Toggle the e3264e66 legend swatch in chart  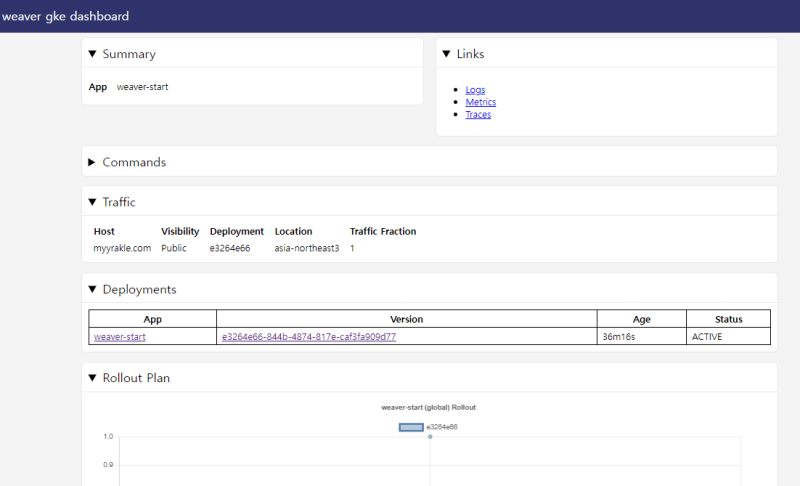[411, 427]
